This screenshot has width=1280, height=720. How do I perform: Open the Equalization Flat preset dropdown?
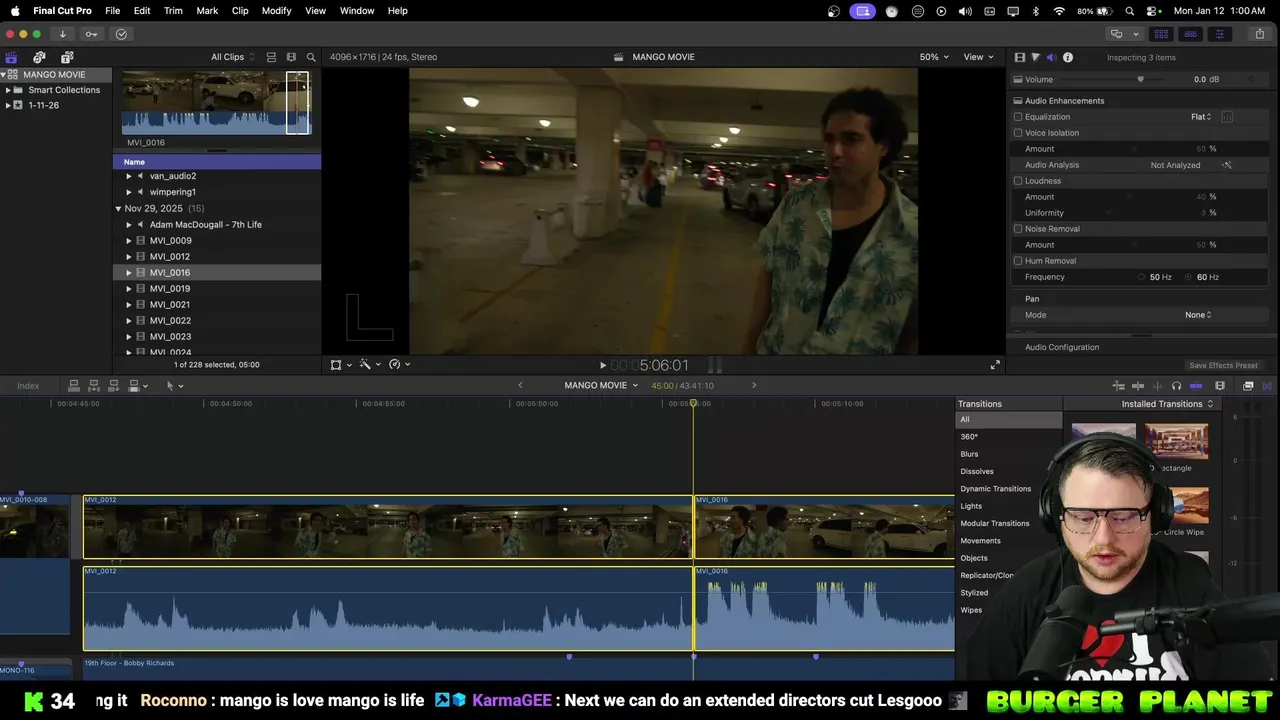click(x=1201, y=117)
